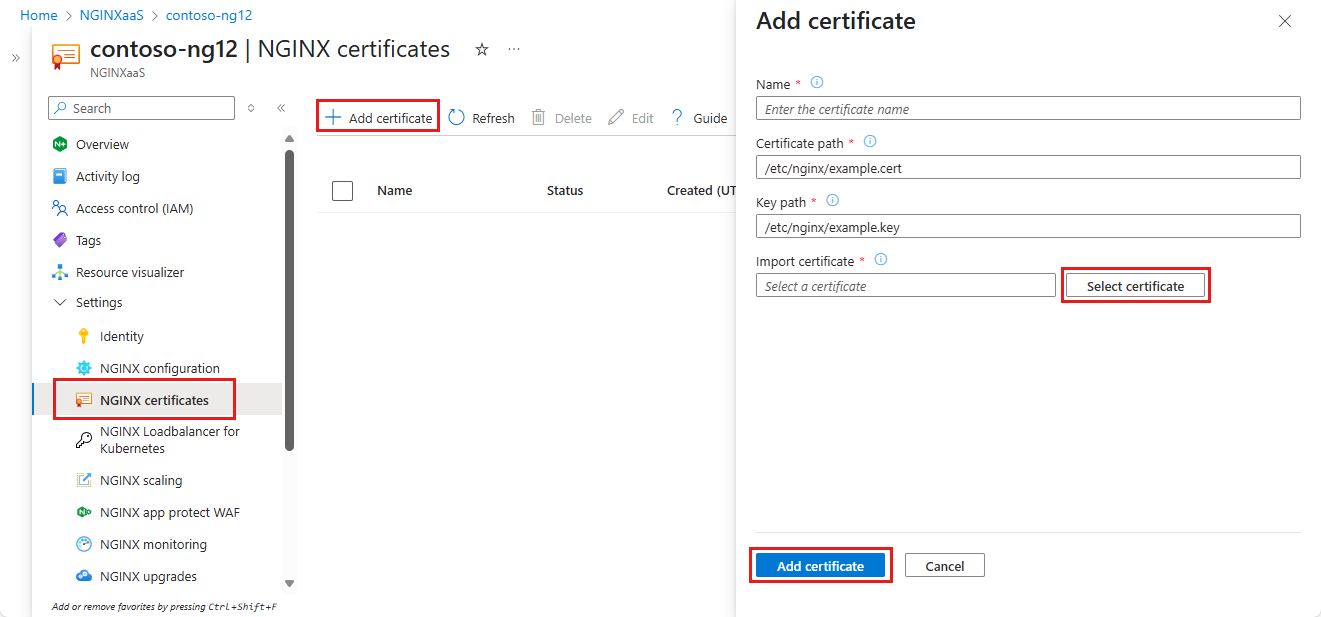Click the Activity log icon
This screenshot has width=1321, height=617.
[59, 176]
